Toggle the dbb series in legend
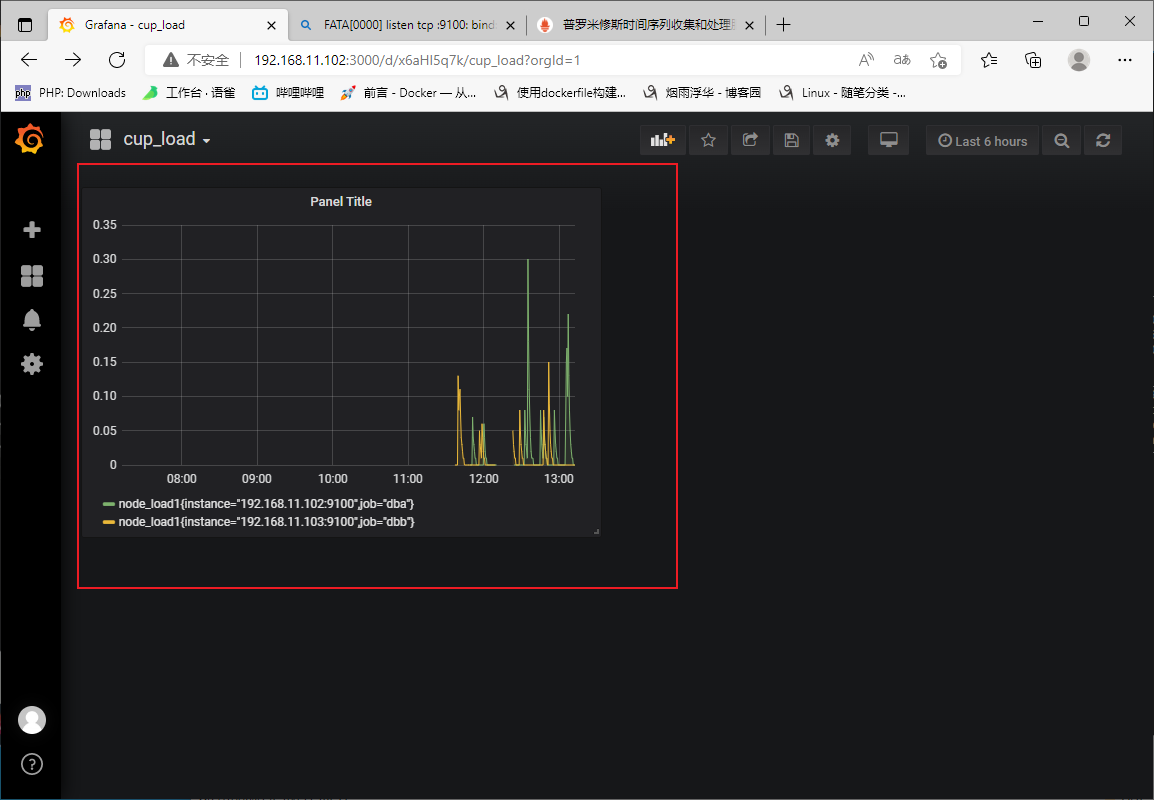Image resolution: width=1154 pixels, height=800 pixels. coord(266,522)
